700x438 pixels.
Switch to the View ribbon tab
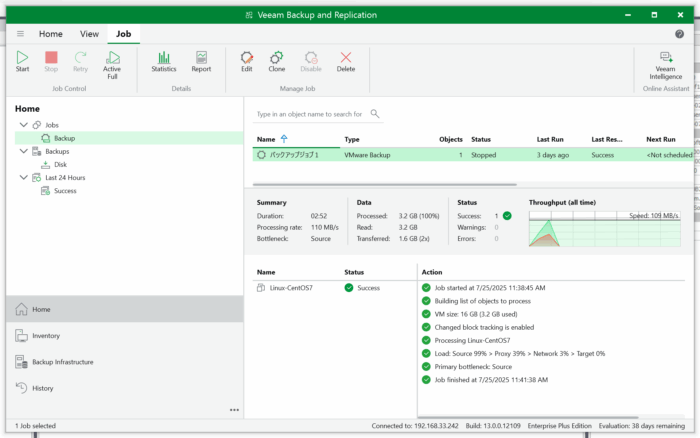click(x=89, y=34)
